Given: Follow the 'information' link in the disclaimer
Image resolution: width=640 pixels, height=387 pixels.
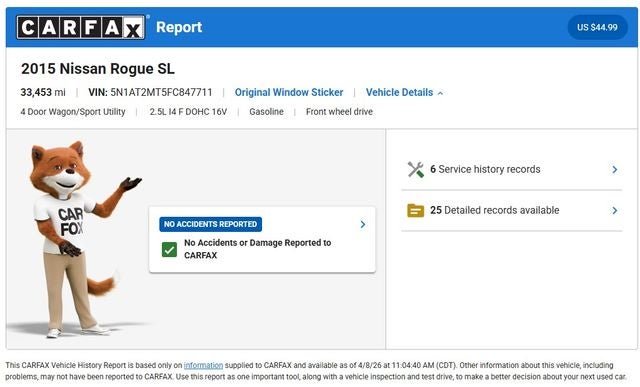Looking at the screenshot, I should click(203, 365).
